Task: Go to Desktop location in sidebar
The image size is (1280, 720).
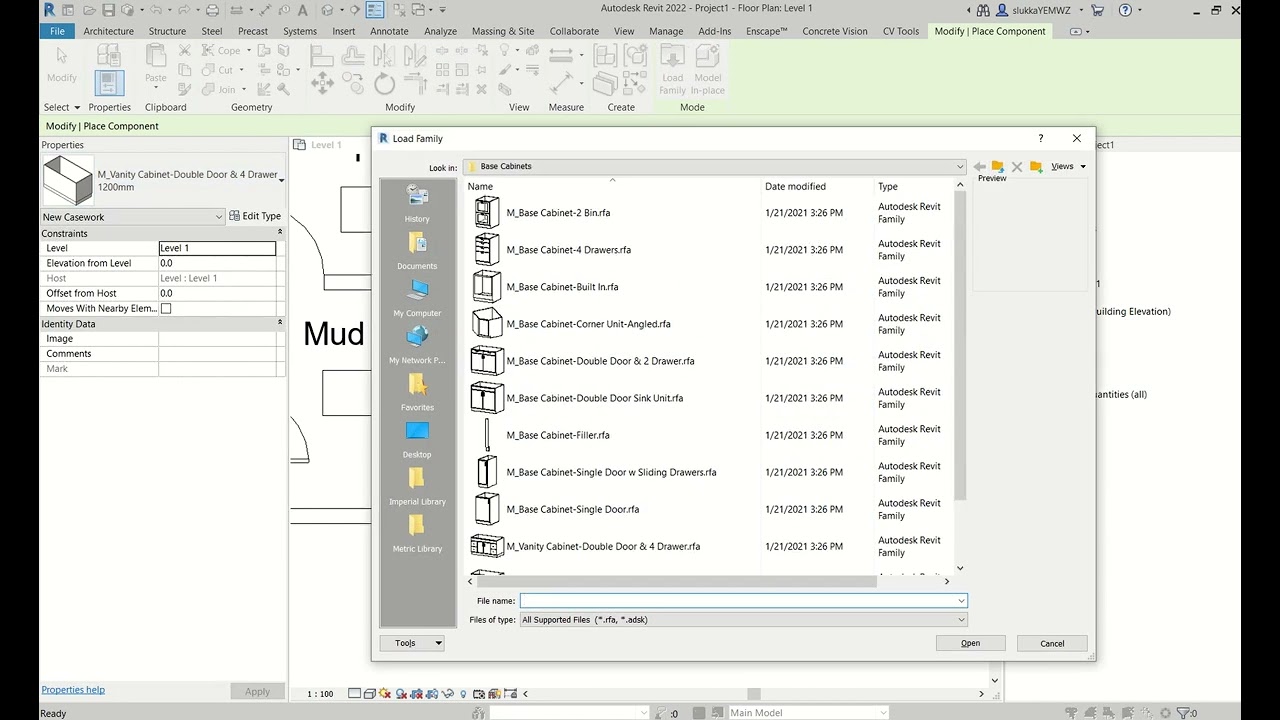Action: (x=417, y=439)
